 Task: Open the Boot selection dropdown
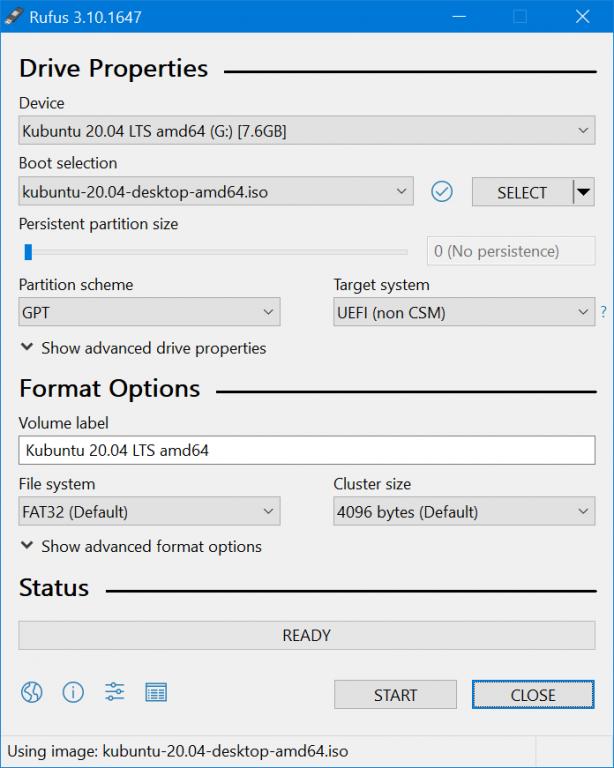pos(215,191)
